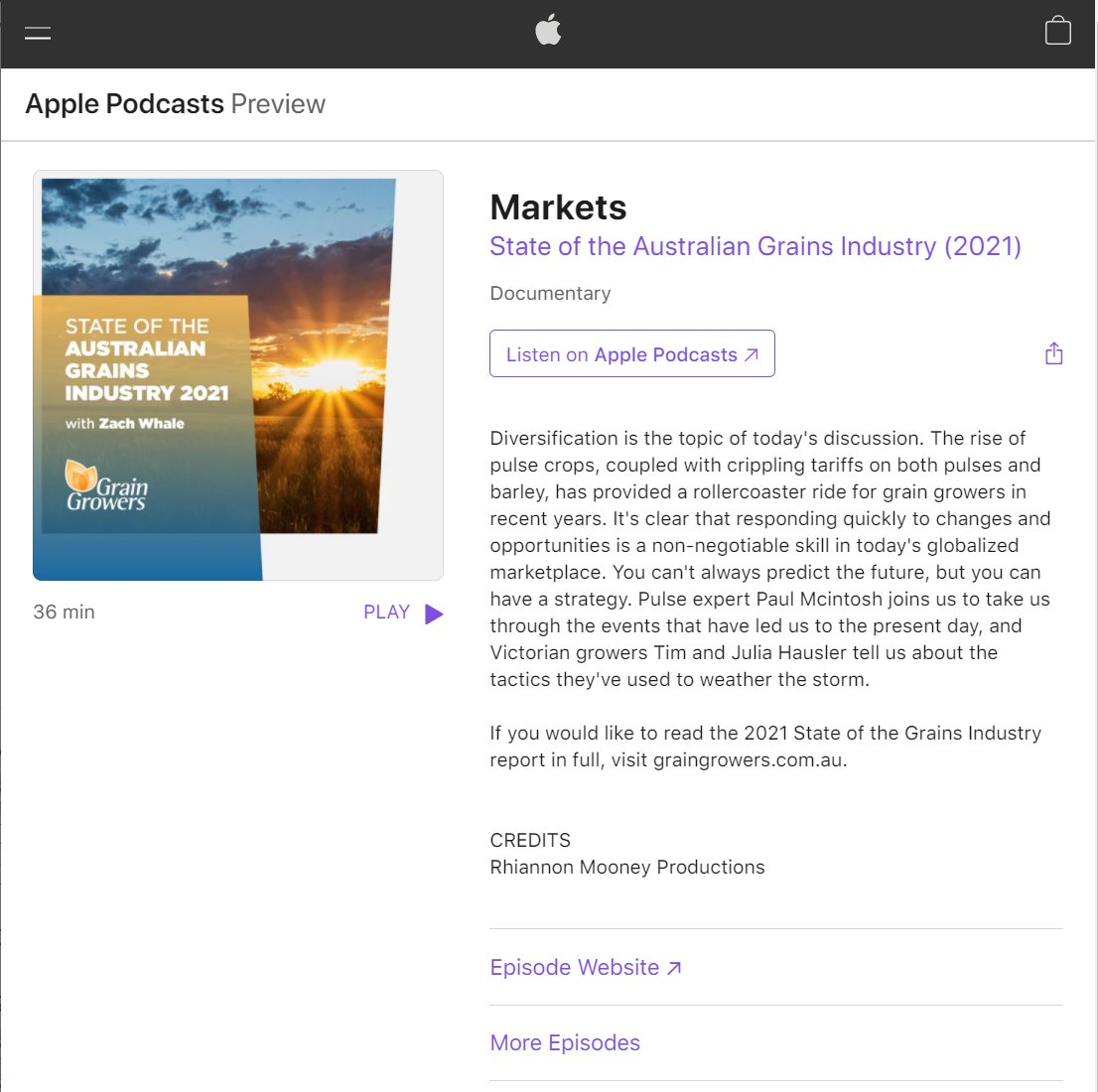The height and width of the screenshot is (1092, 1098).
Task: Click Rhiannon Mooney Productions credit text
Action: 627,868
